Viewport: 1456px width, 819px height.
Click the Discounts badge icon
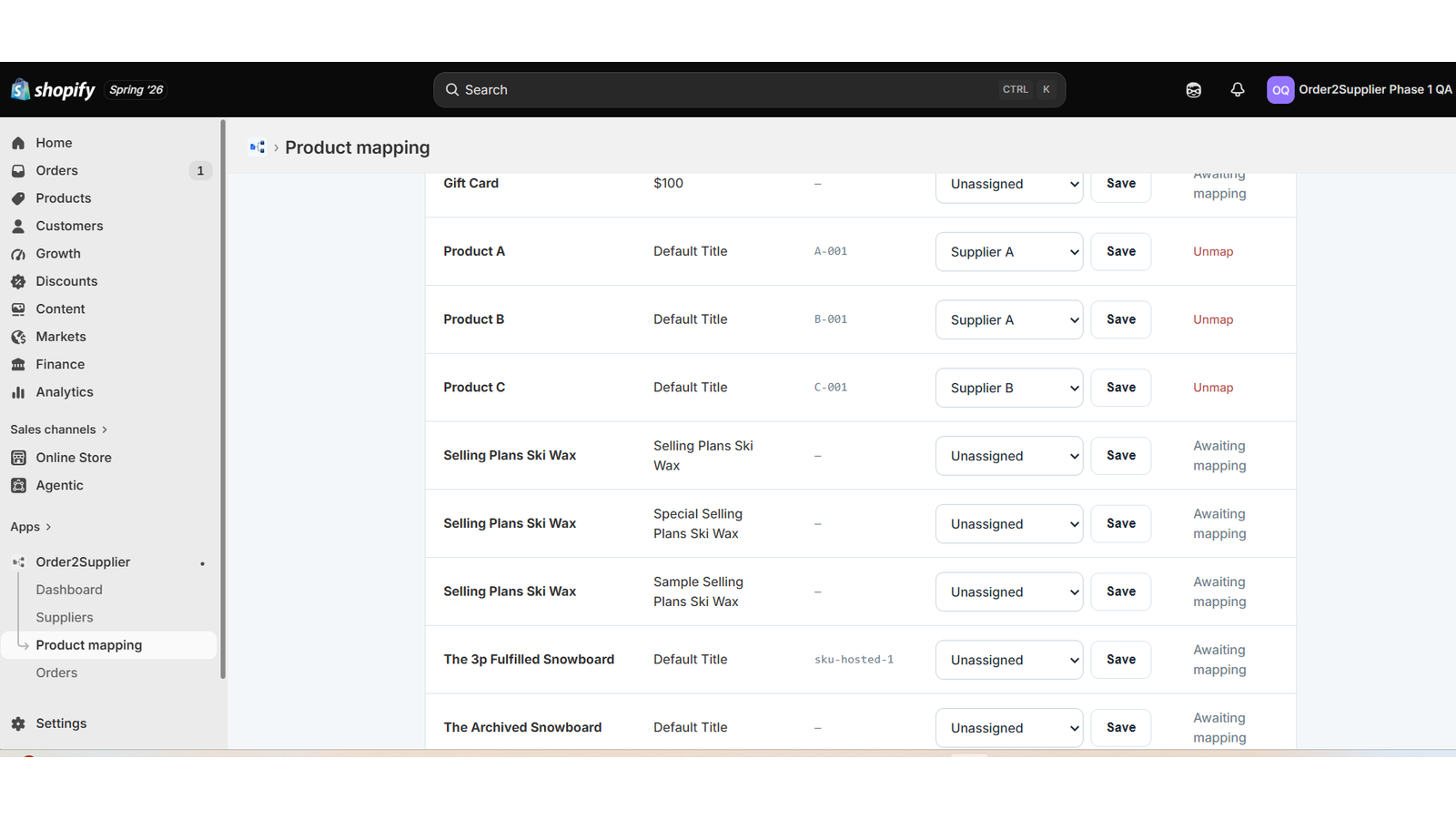[x=18, y=281]
